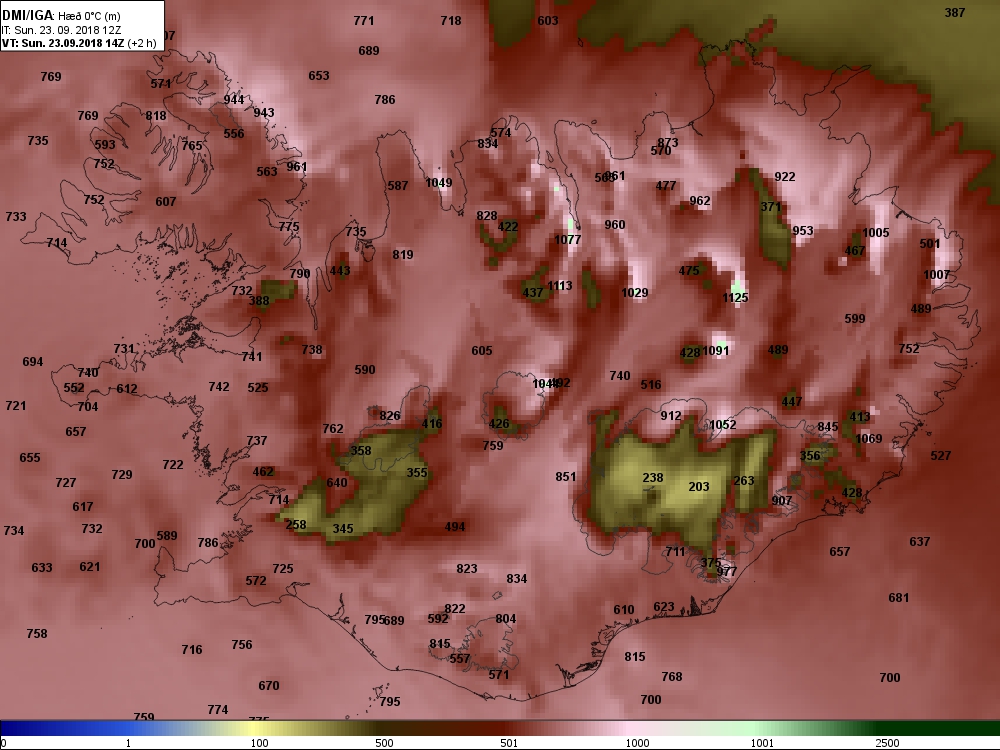Screen dimensions: 1000x750
Task: Click the 670 value off the south coast
Action: [269, 686]
